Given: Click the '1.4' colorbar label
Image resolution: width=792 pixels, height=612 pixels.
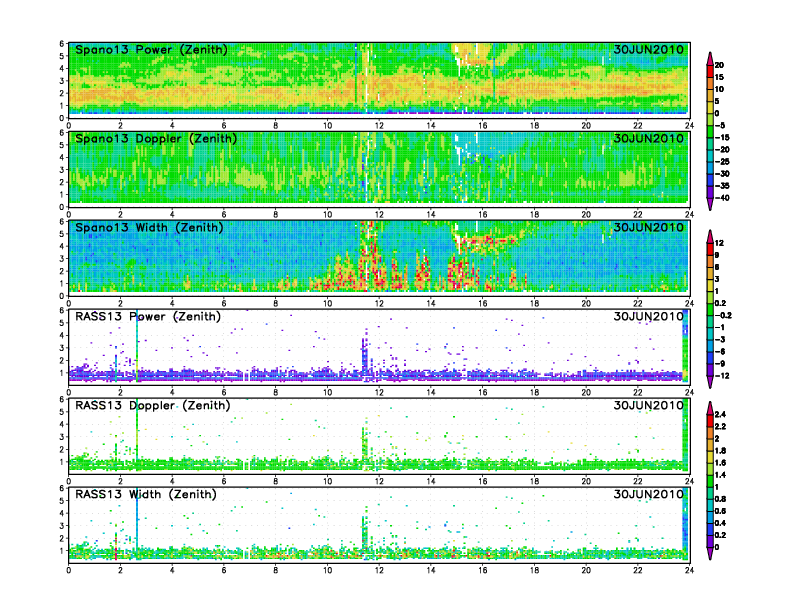Looking at the screenshot, I should (x=720, y=475).
